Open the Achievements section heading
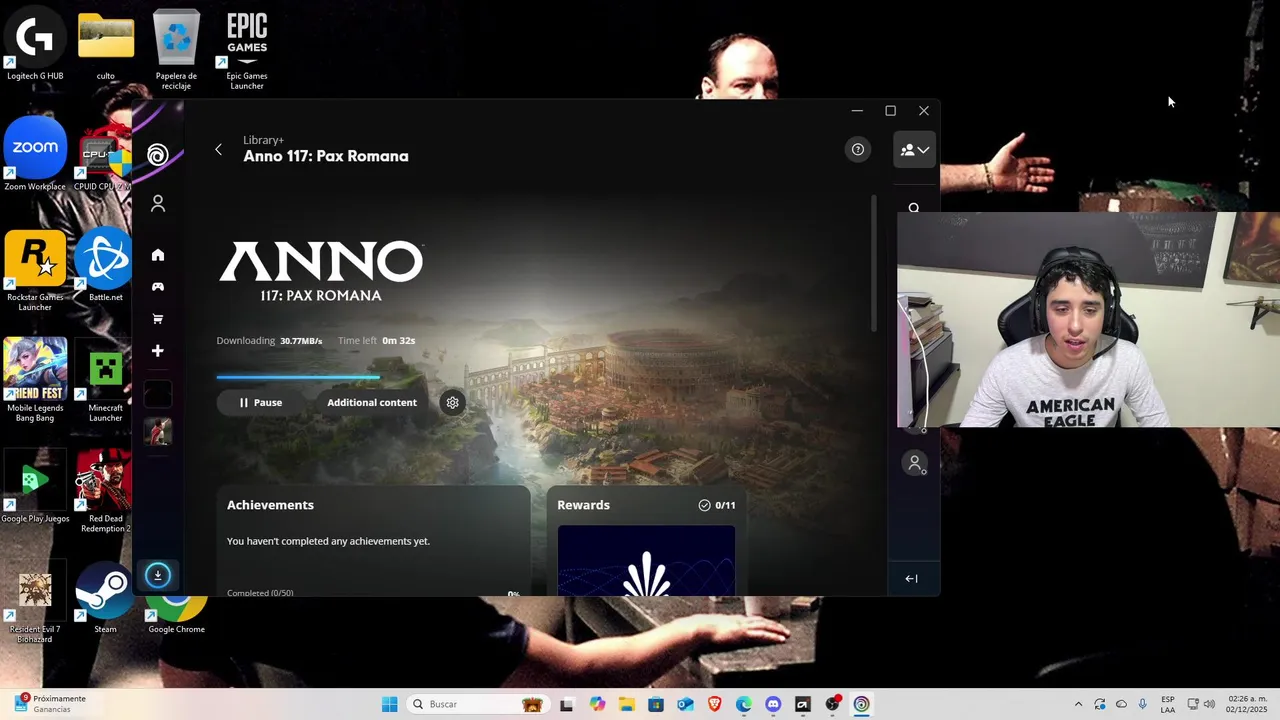1280x720 pixels. click(x=270, y=505)
